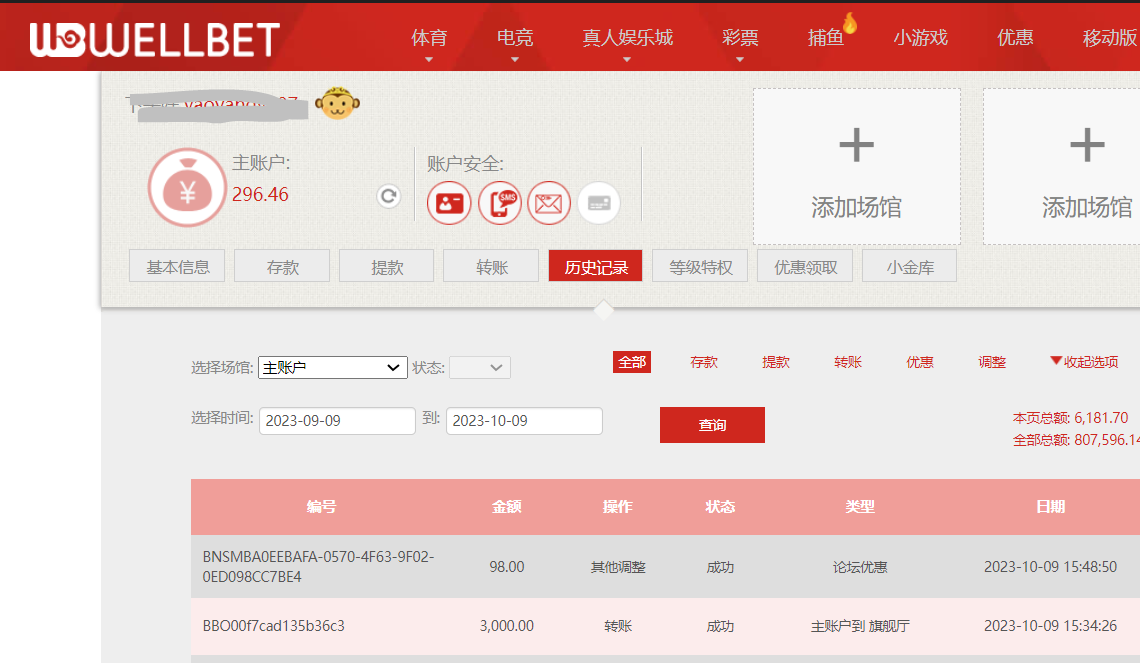1140x663 pixels.
Task: Open the 体育 menu item
Action: tap(429, 38)
